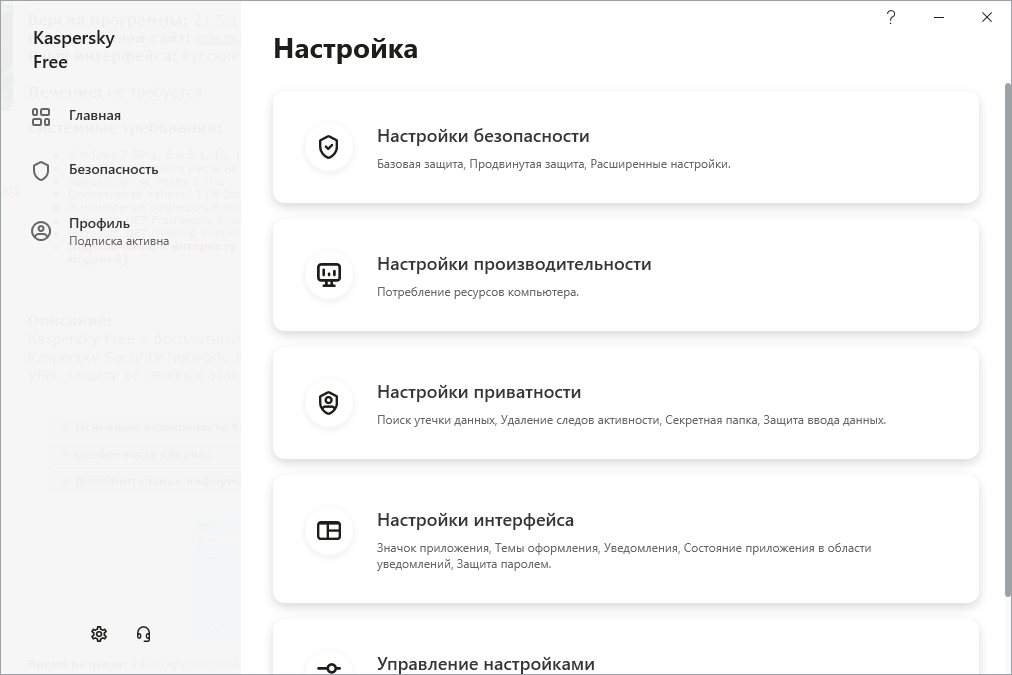The image size is (1012, 675).
Task: Open the Профиль menu label
Action: pyautogui.click(x=99, y=223)
